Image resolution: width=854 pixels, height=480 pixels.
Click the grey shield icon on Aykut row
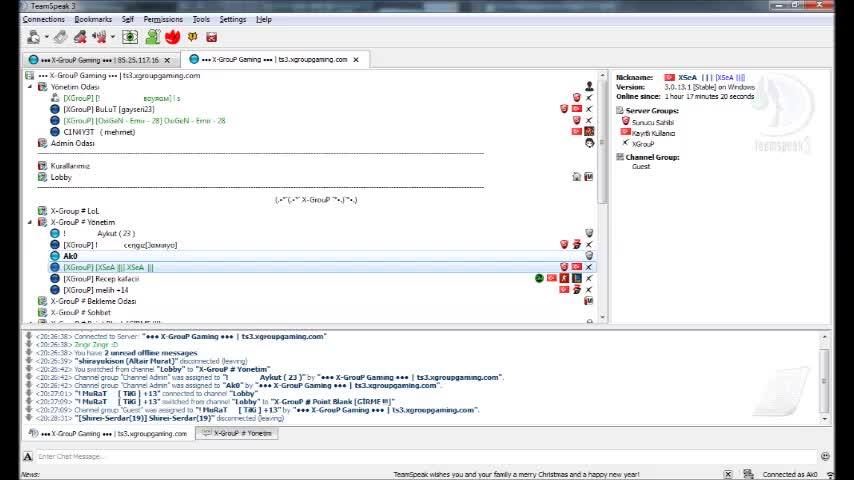[589, 233]
